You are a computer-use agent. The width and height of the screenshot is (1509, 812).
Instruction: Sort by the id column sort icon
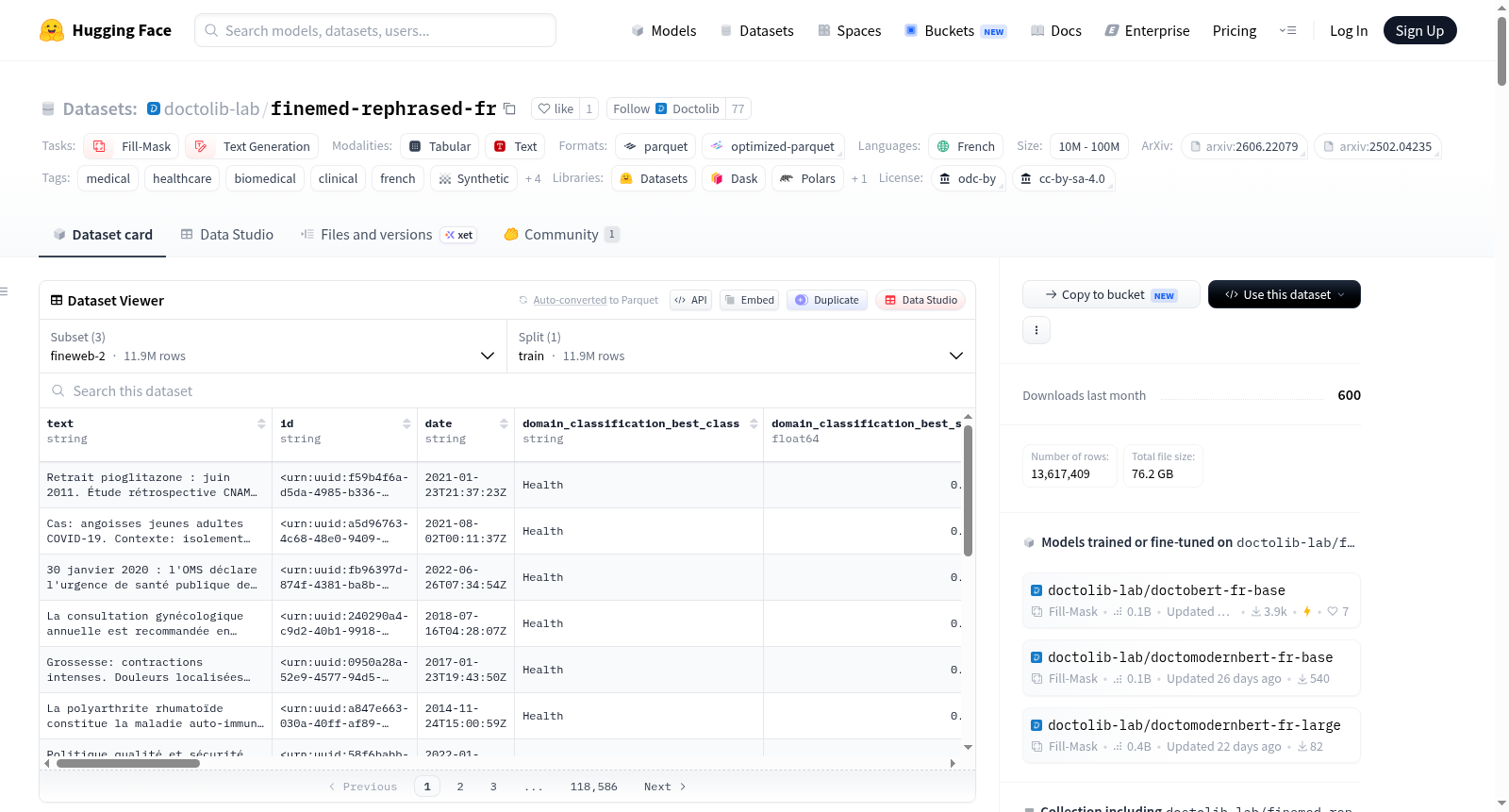tap(406, 423)
